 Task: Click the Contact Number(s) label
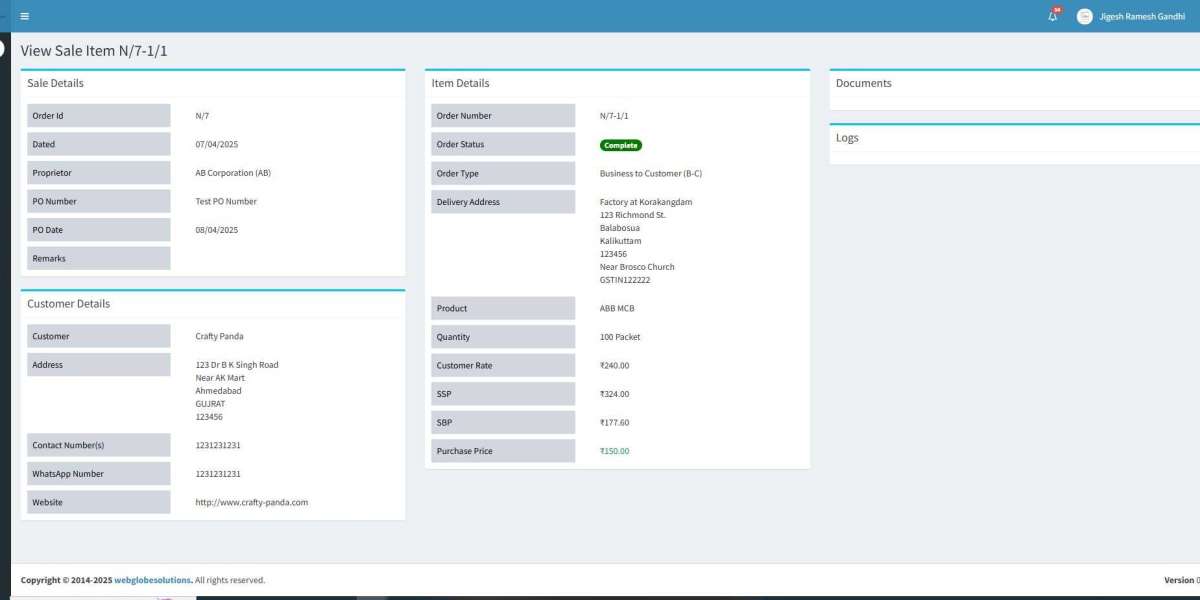(99, 445)
